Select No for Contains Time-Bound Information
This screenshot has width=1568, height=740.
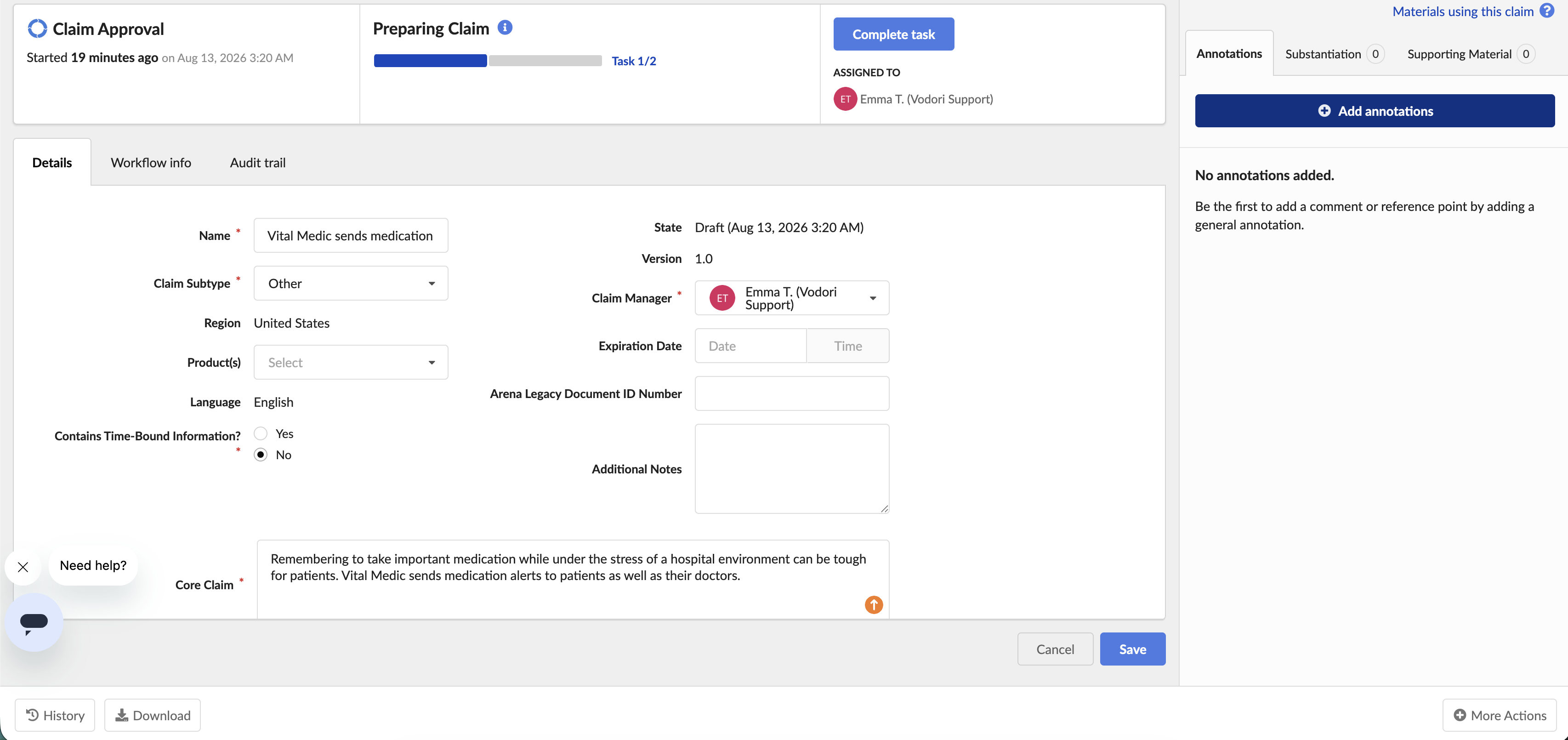[261, 455]
